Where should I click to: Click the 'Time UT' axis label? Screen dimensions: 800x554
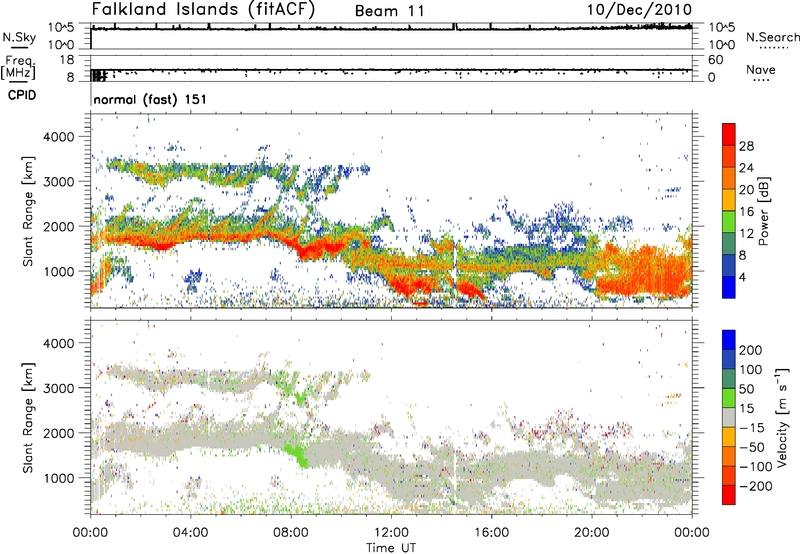[x=391, y=548]
